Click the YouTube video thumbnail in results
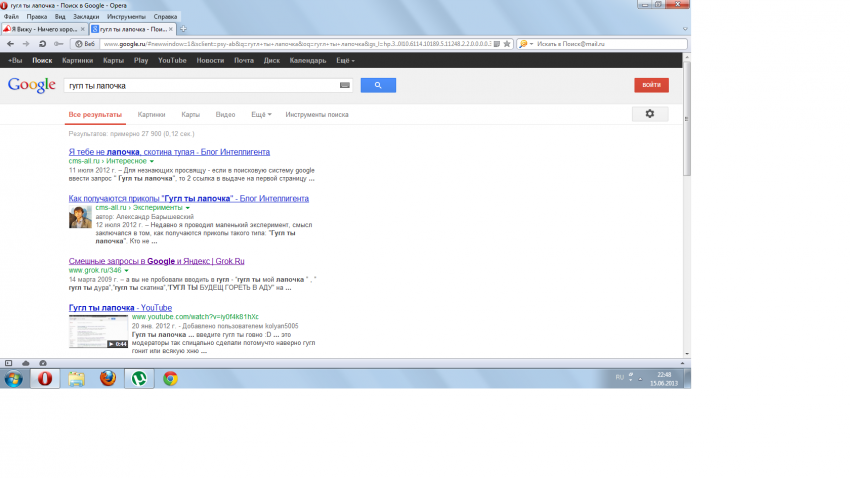Viewport: 850px width, 478px height. pos(98,331)
